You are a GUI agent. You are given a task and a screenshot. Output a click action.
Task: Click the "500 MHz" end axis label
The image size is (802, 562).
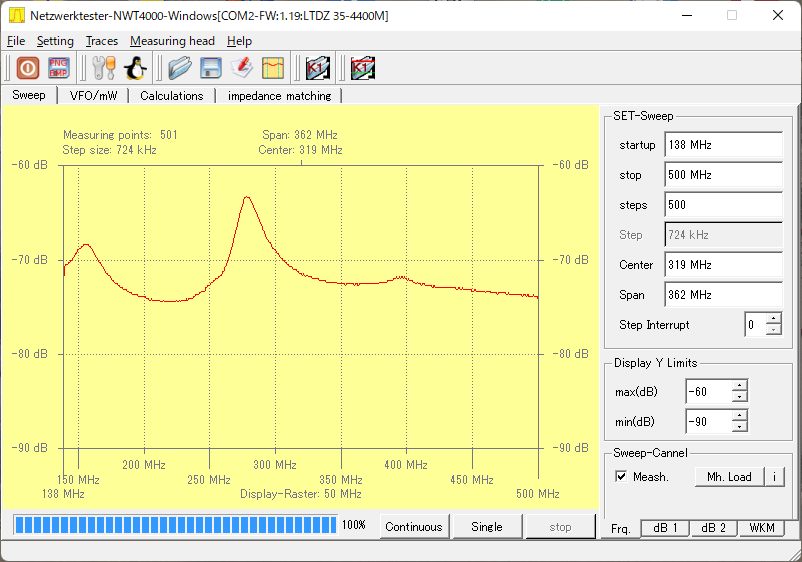[x=538, y=494]
